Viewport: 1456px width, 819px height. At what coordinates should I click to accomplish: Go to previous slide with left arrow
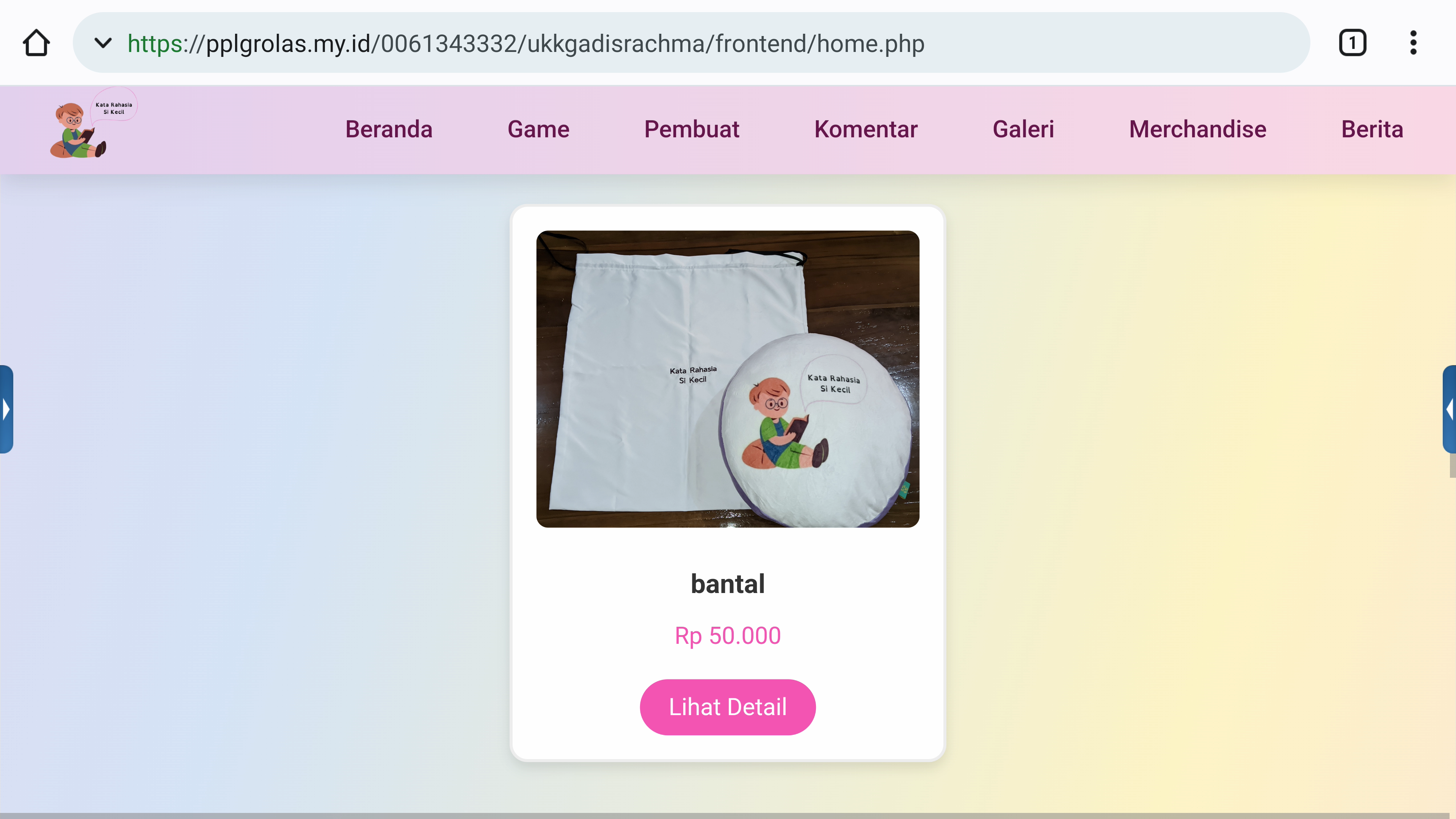(6, 409)
